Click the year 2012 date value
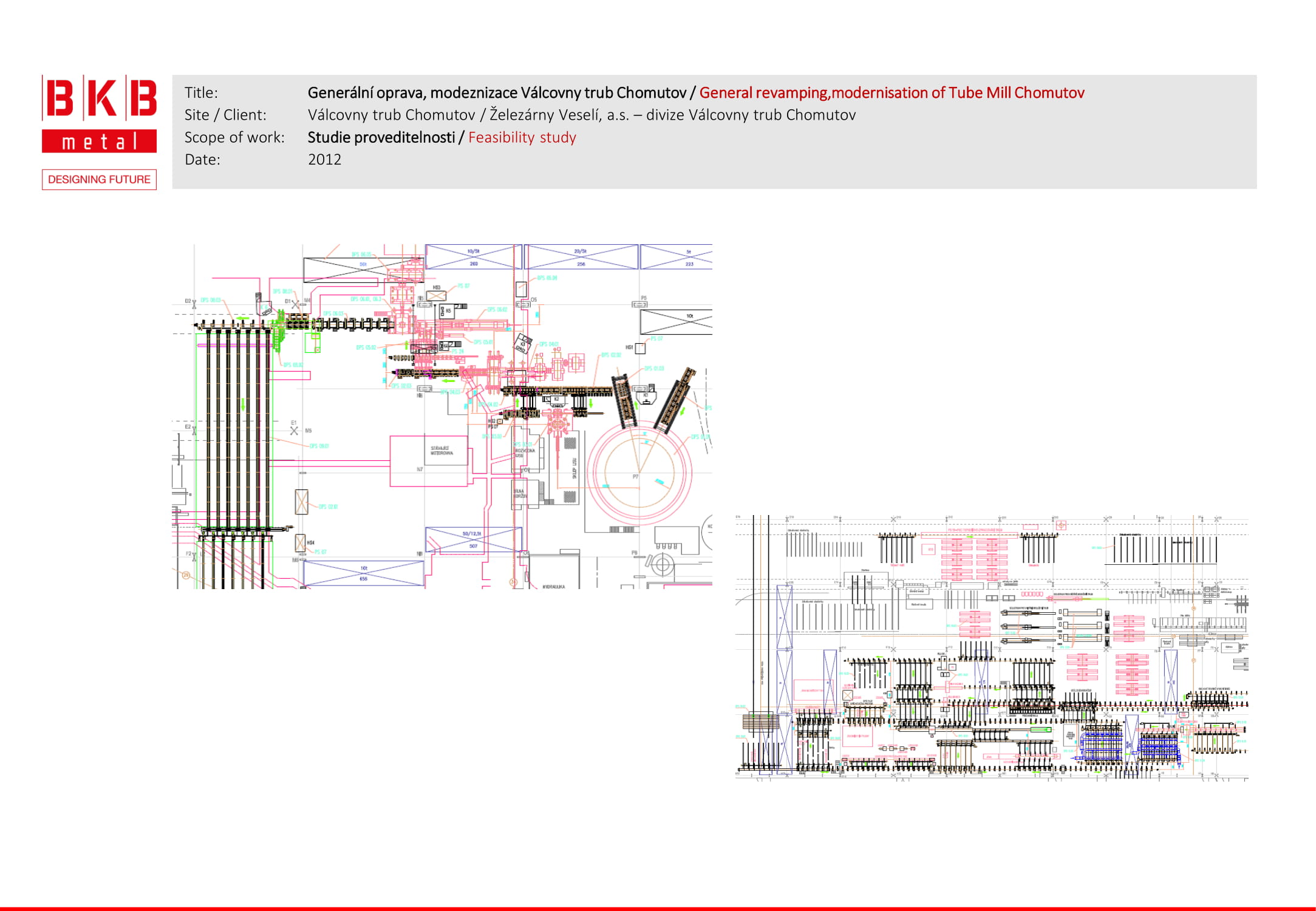The width and height of the screenshot is (1316, 911). (x=324, y=160)
